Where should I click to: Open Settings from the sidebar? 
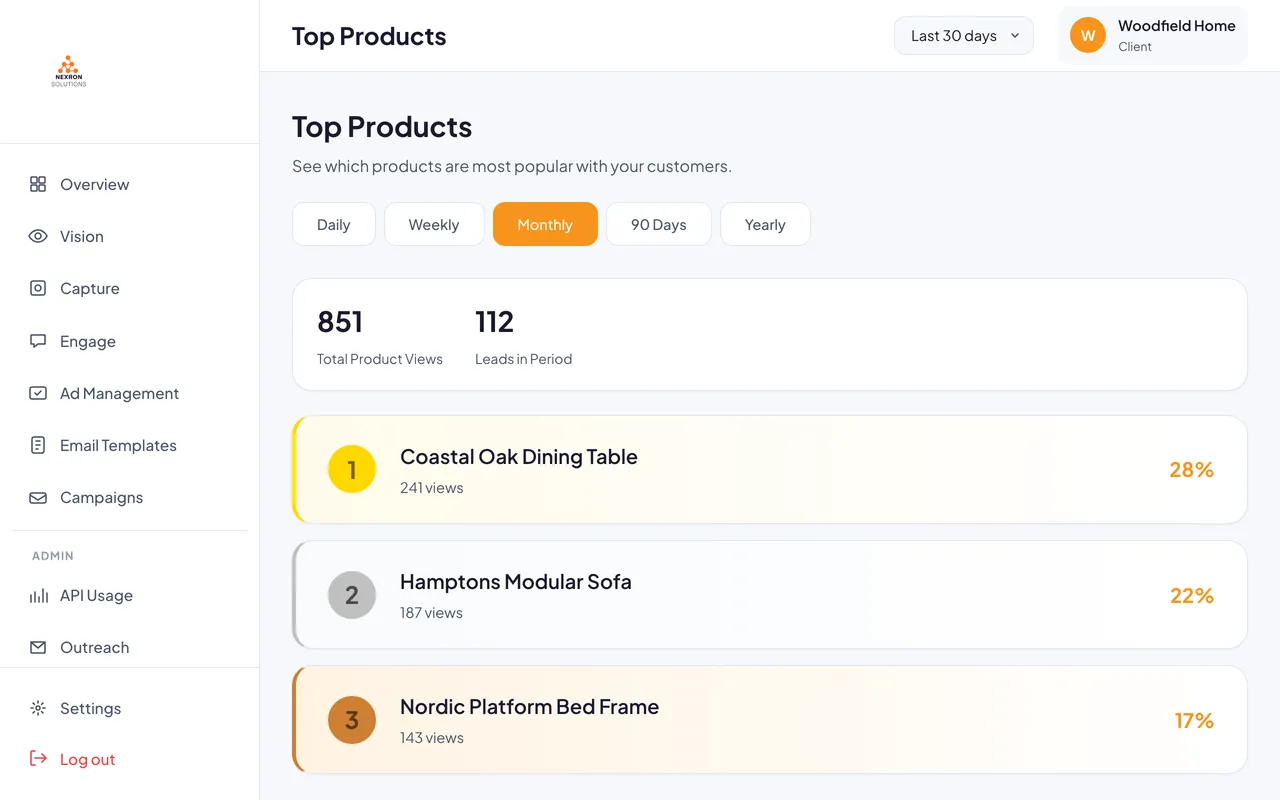[x=130, y=708]
